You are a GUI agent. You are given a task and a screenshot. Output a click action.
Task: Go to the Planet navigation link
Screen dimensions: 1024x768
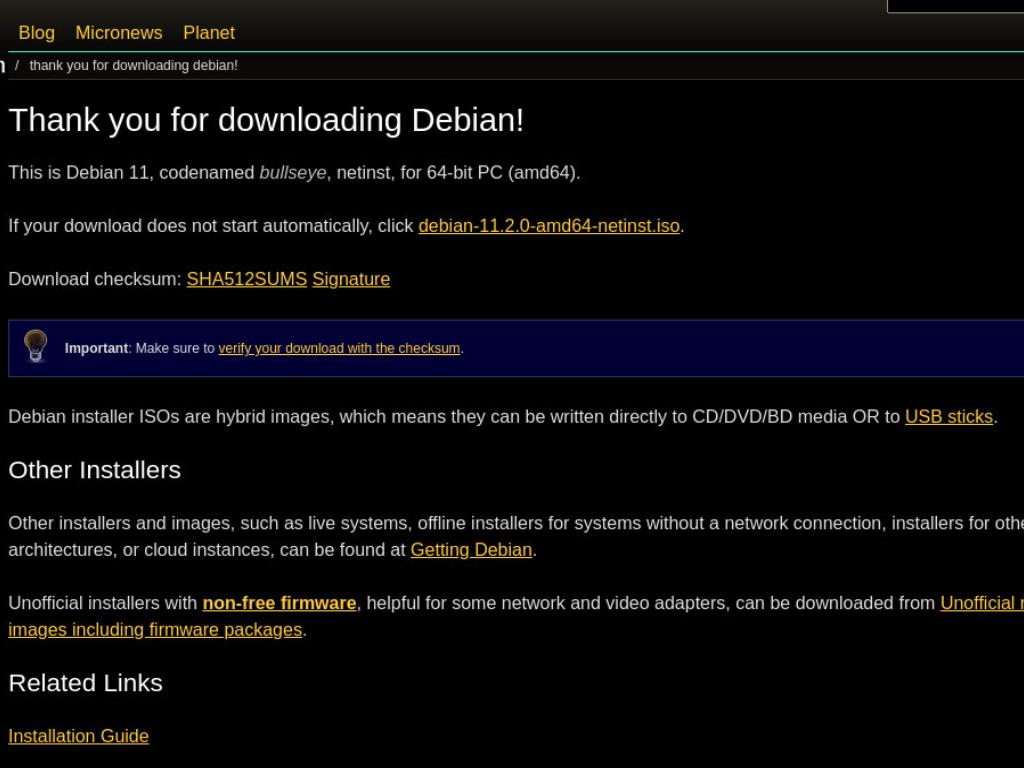(x=209, y=33)
